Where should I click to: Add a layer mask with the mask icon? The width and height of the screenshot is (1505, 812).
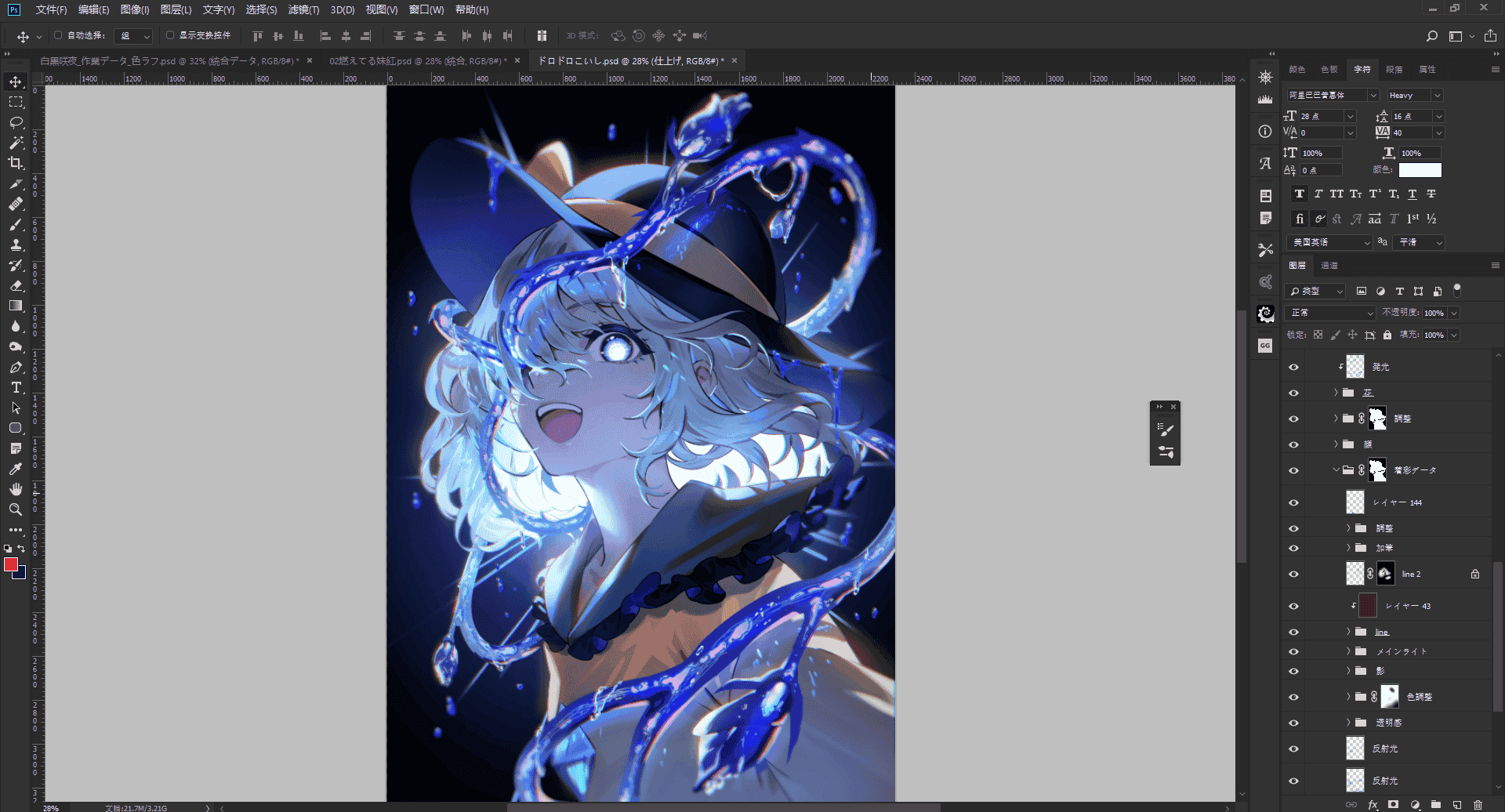click(1393, 805)
